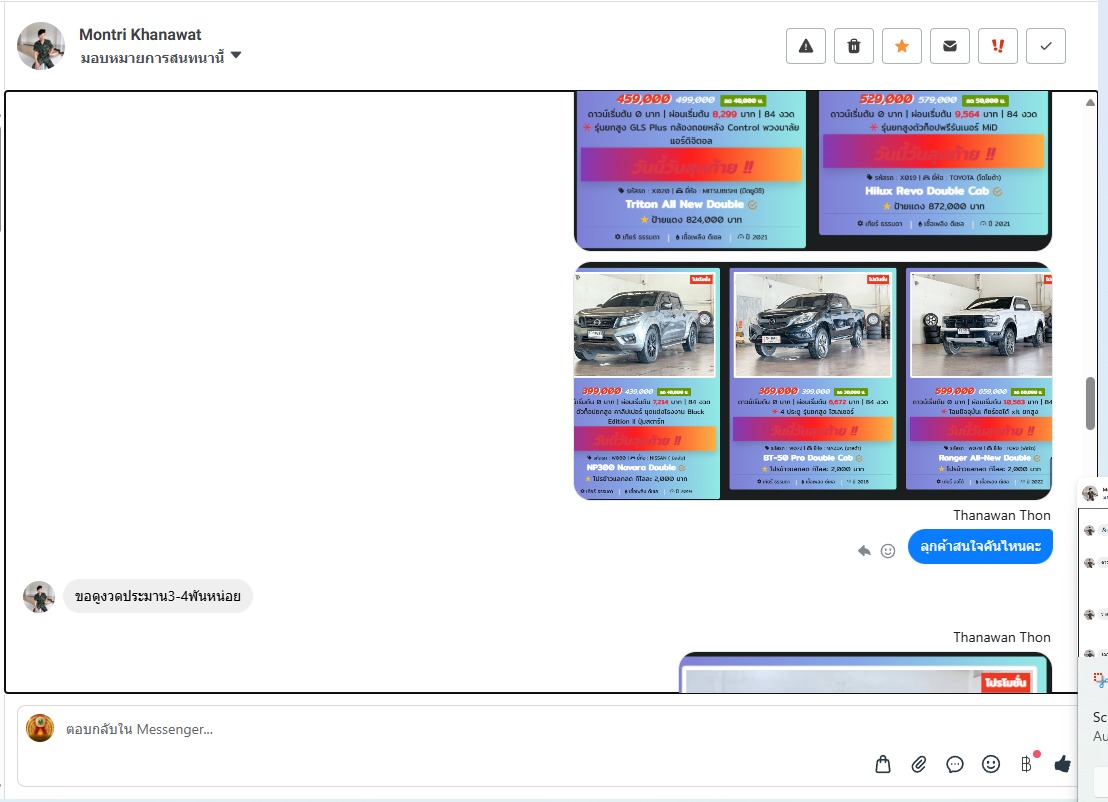Click the Thanawan Thon label above the blue message

(1001, 515)
